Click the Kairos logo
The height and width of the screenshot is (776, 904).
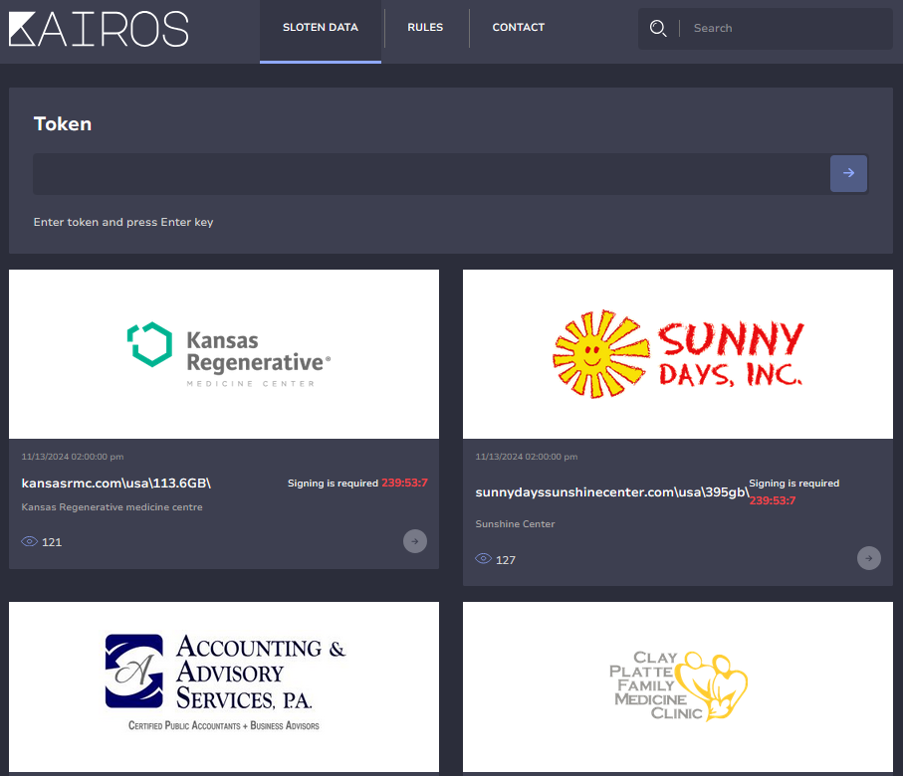[x=99, y=29]
